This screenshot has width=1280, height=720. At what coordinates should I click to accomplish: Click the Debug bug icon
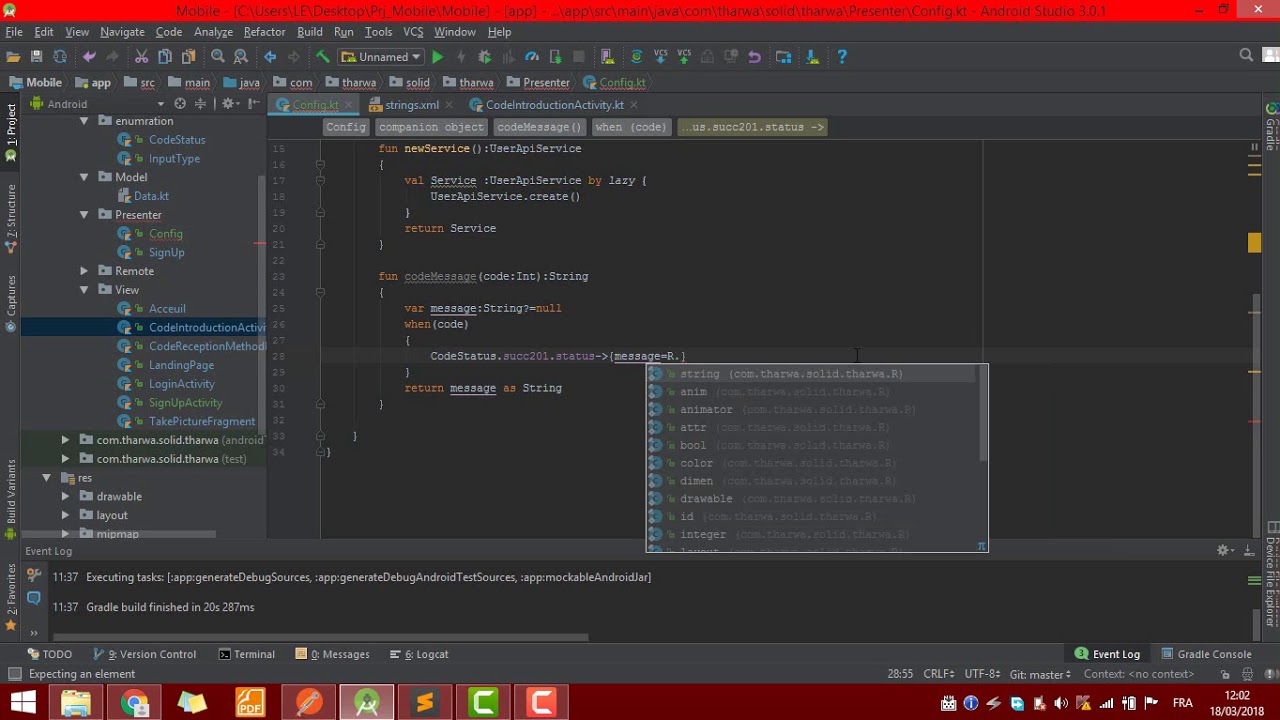tap(485, 57)
